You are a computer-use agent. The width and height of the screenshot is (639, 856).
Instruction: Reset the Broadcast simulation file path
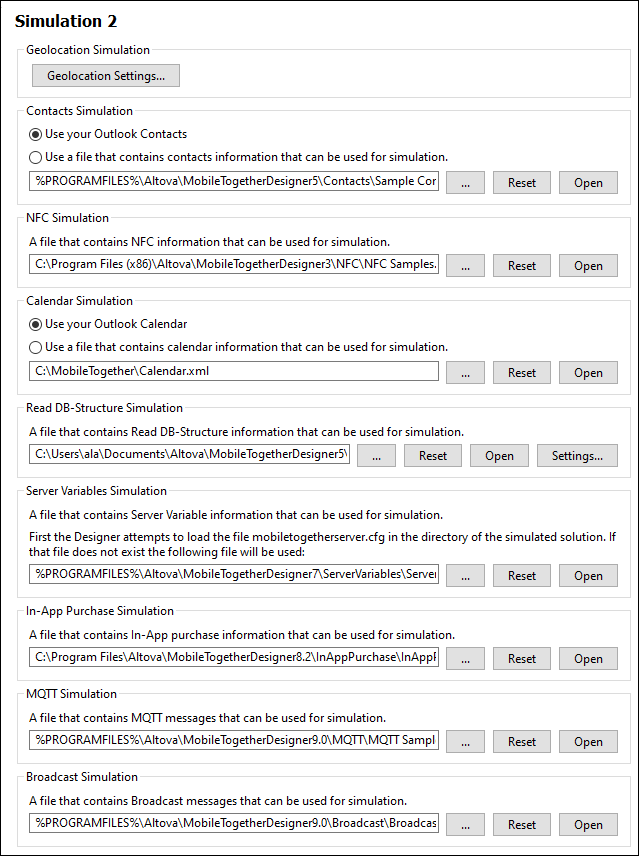tap(522, 825)
